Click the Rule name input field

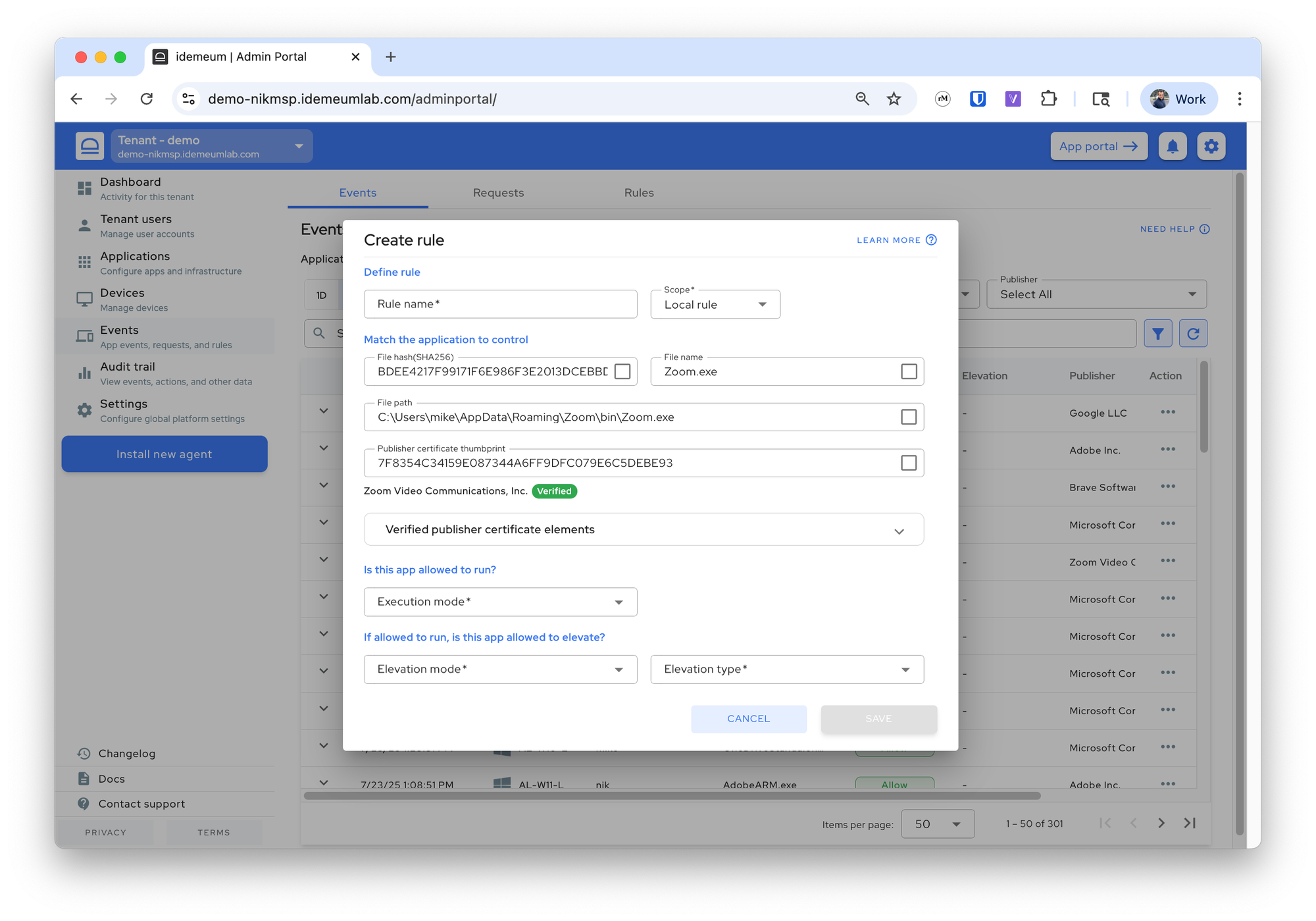(x=500, y=304)
